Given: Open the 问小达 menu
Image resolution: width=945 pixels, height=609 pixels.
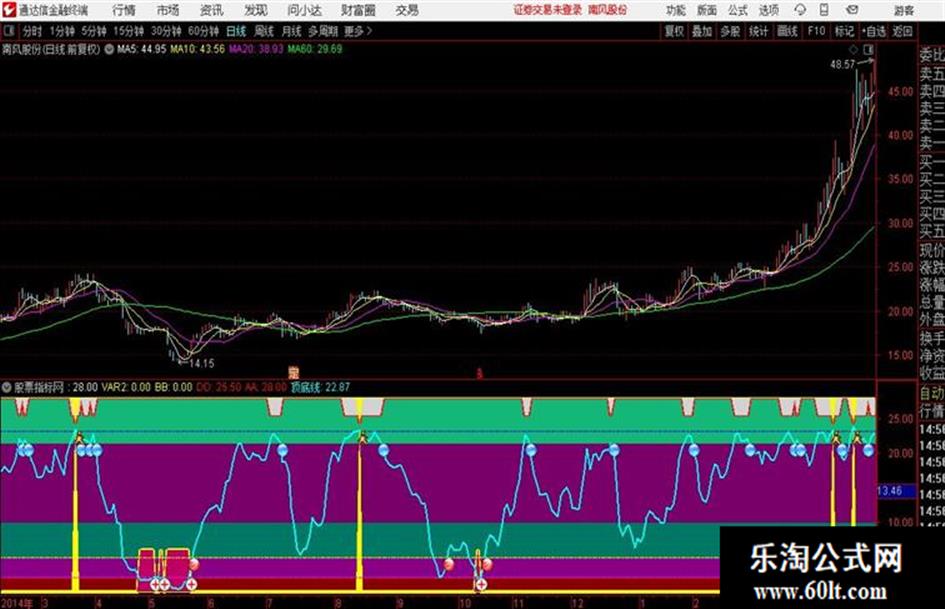Looking at the screenshot, I should click(x=304, y=10).
